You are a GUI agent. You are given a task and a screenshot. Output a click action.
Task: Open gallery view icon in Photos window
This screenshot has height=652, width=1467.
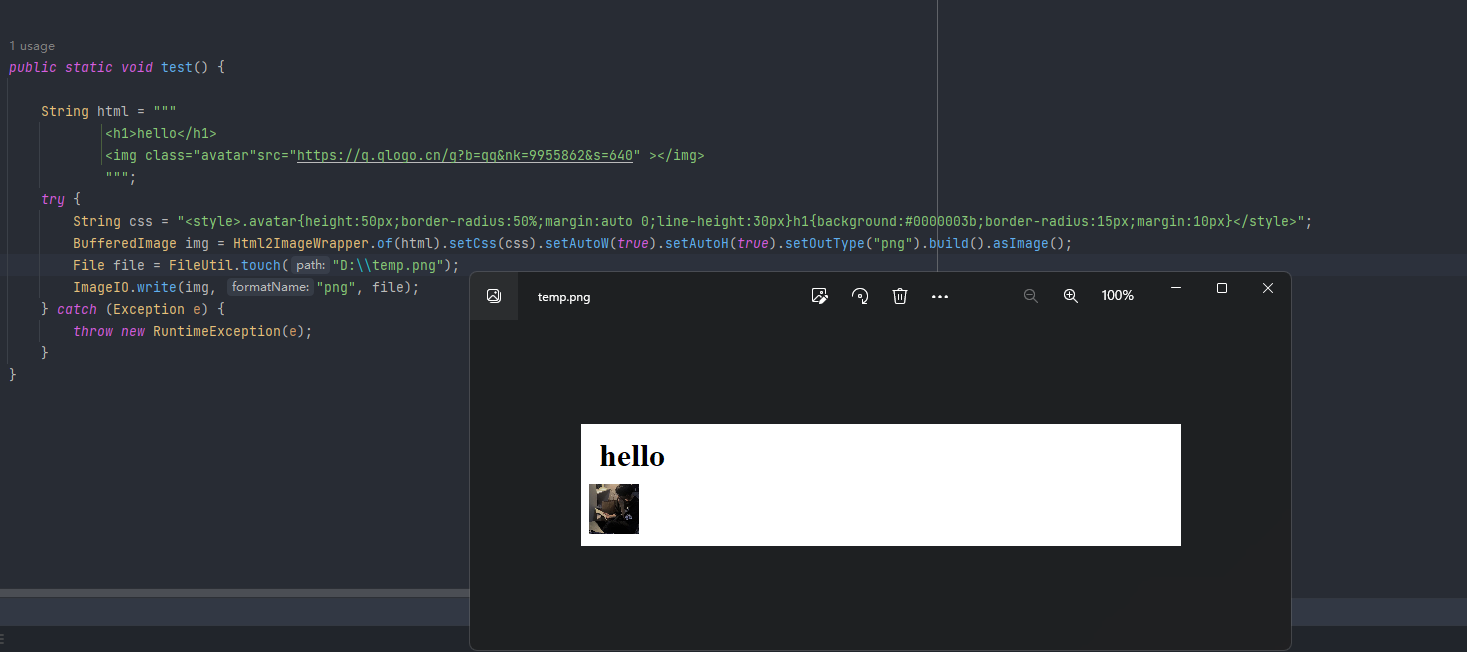click(493, 296)
